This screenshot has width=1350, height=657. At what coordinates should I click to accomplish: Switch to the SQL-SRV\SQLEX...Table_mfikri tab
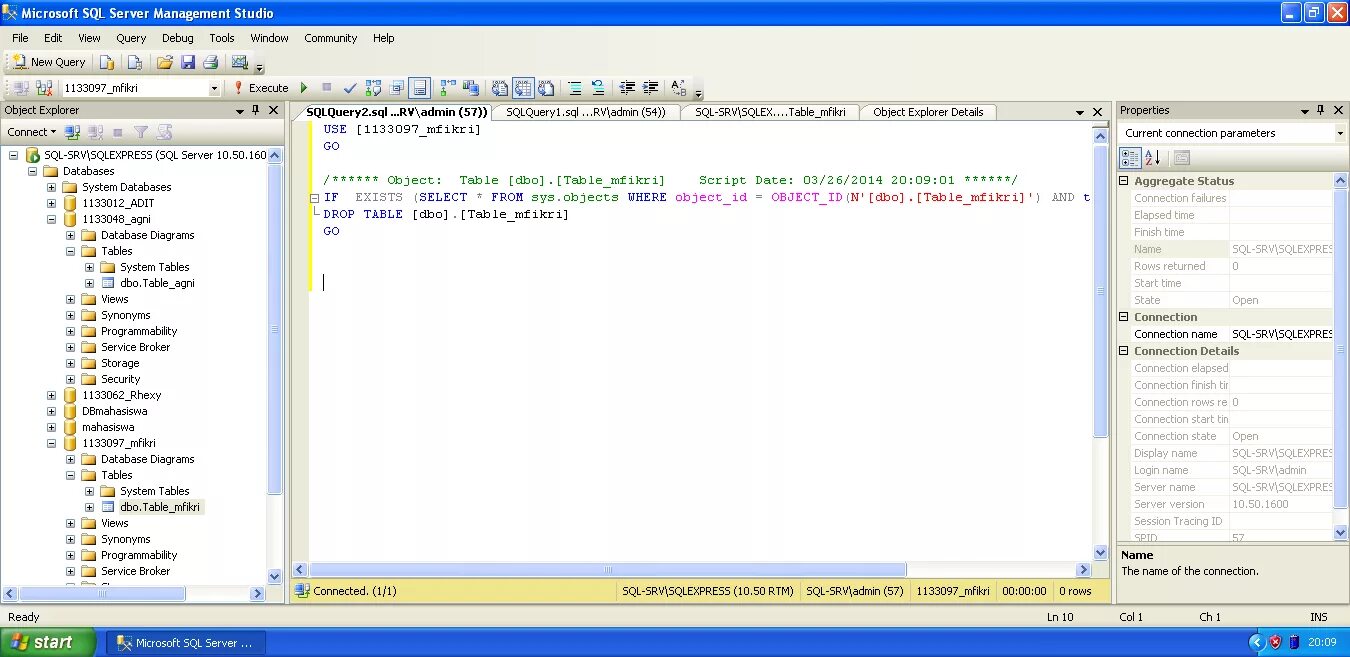coord(770,112)
